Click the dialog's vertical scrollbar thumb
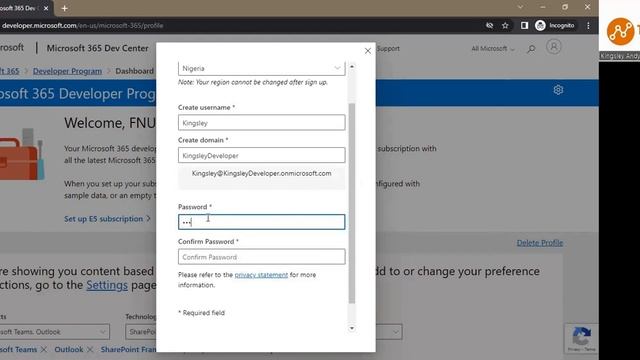Viewport: 640px width, 360px height. [x=352, y=203]
